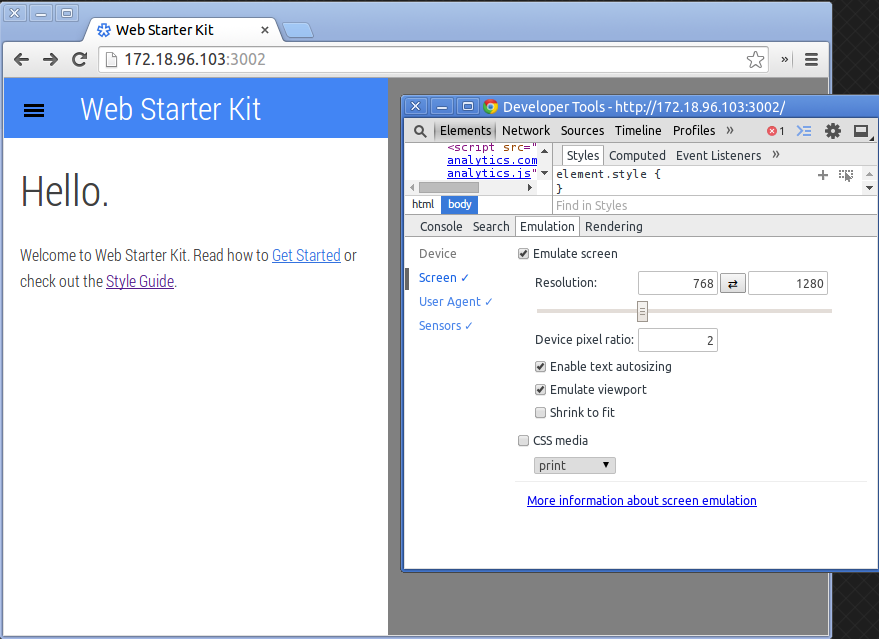The image size is (879, 639).
Task: Switch to the Network panel tab
Action: [x=526, y=131]
